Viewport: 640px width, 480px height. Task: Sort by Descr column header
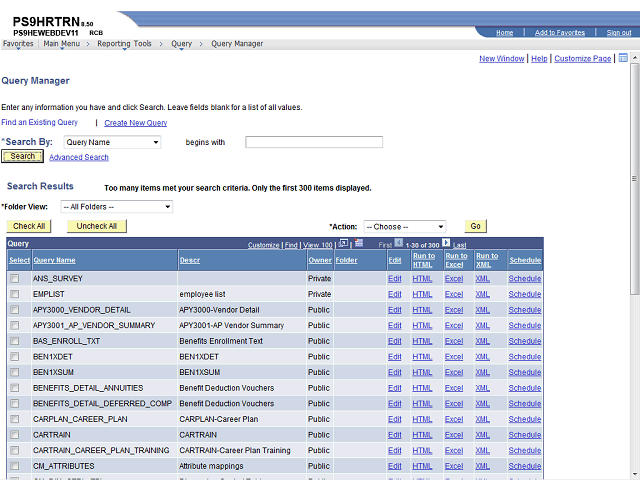coord(190,260)
